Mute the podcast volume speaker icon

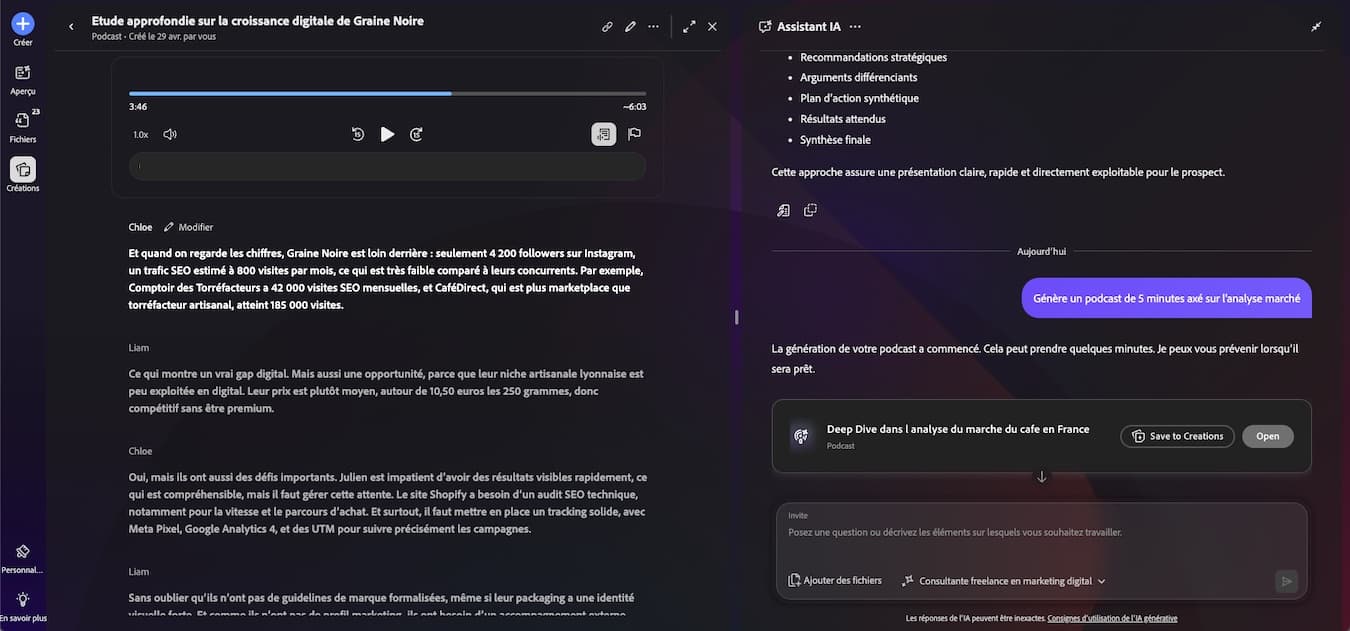click(x=170, y=134)
